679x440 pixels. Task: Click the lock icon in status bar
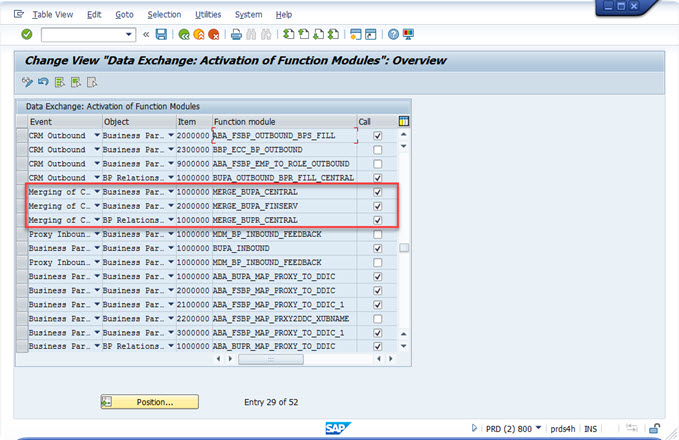pyautogui.click(x=654, y=428)
